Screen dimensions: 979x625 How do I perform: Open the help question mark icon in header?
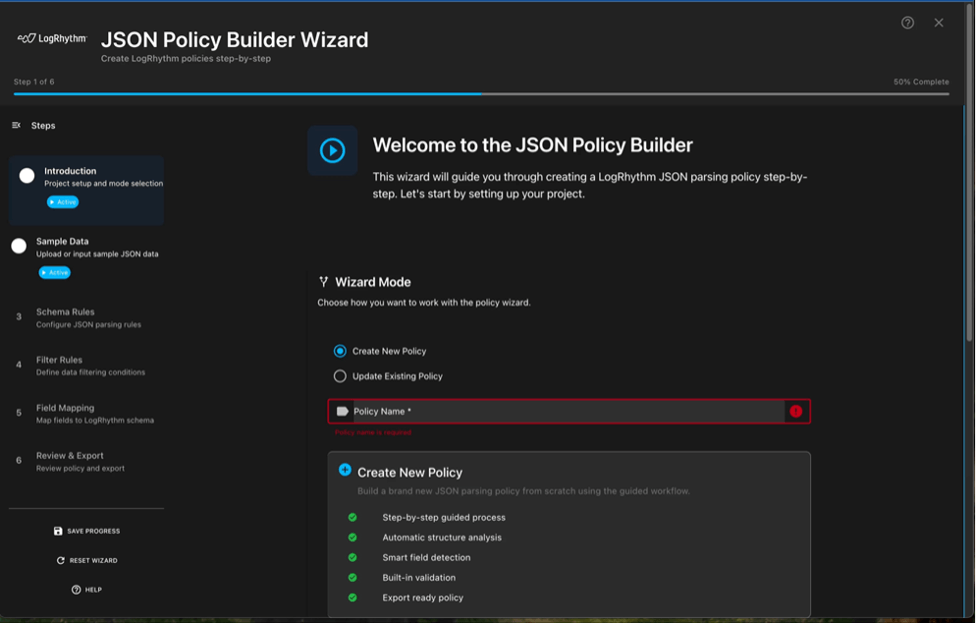click(x=906, y=22)
